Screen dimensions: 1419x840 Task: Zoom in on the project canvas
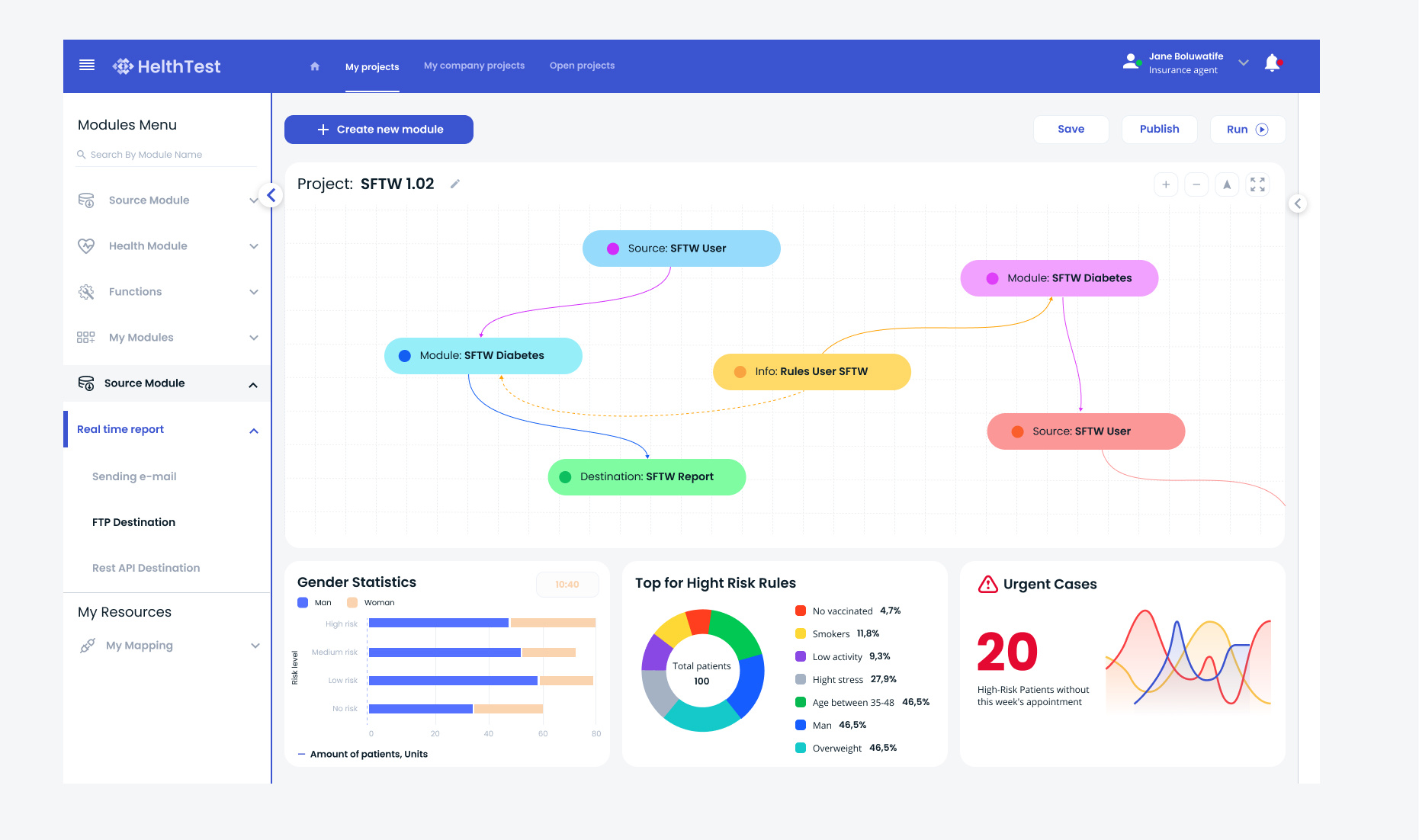coord(1166,184)
